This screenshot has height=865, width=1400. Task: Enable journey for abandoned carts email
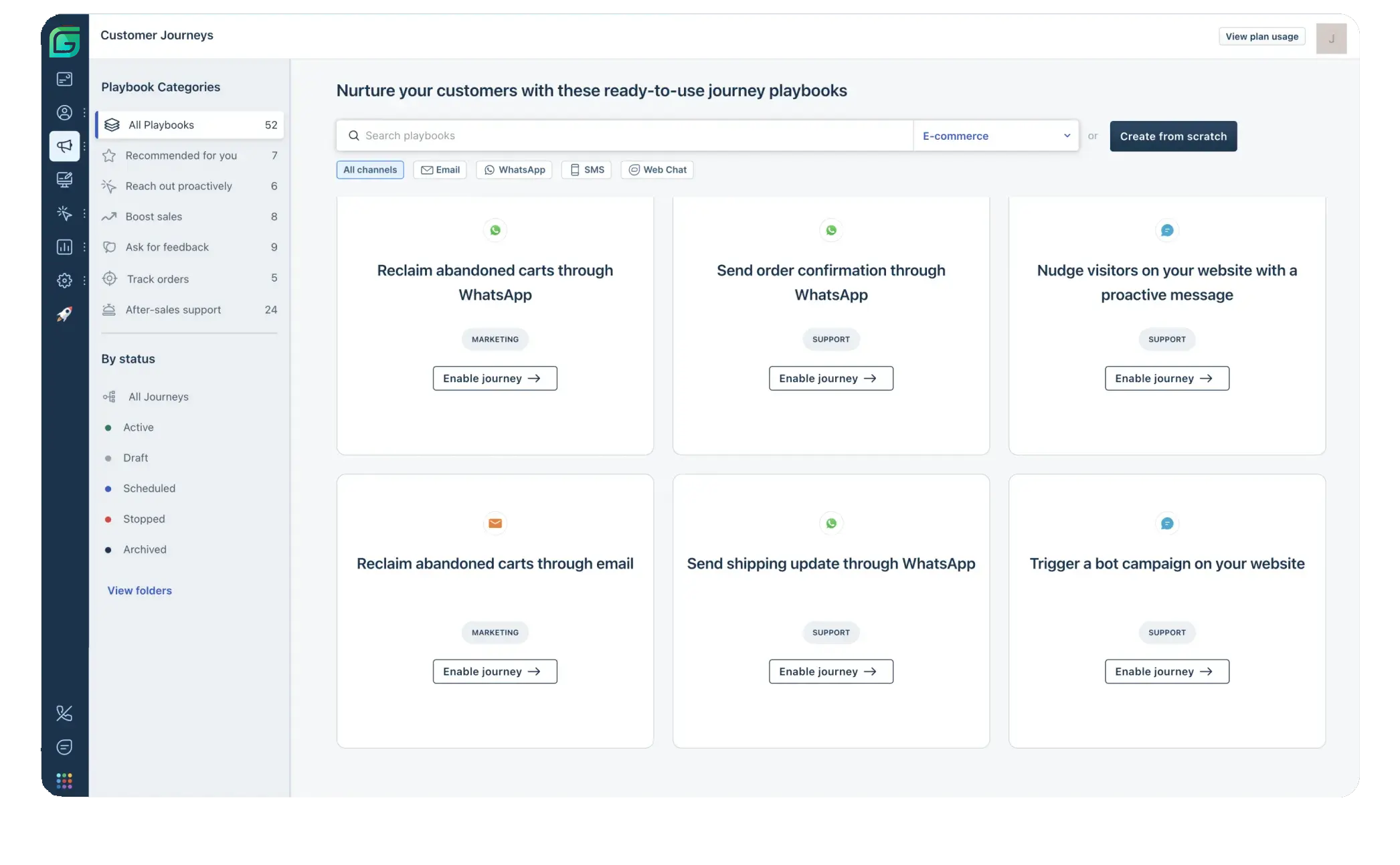[495, 672]
